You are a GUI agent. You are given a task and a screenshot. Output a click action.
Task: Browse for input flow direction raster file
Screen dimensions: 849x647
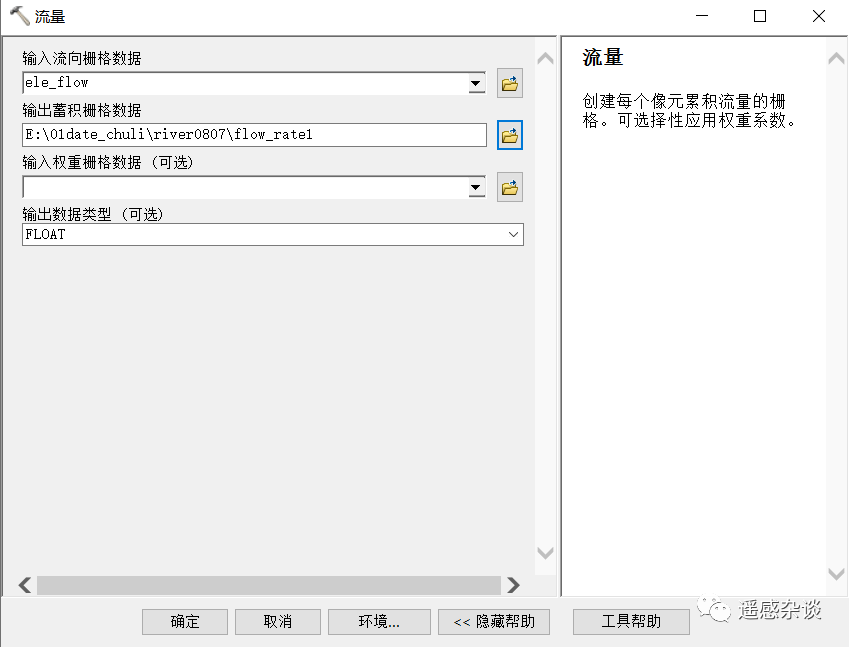point(509,83)
